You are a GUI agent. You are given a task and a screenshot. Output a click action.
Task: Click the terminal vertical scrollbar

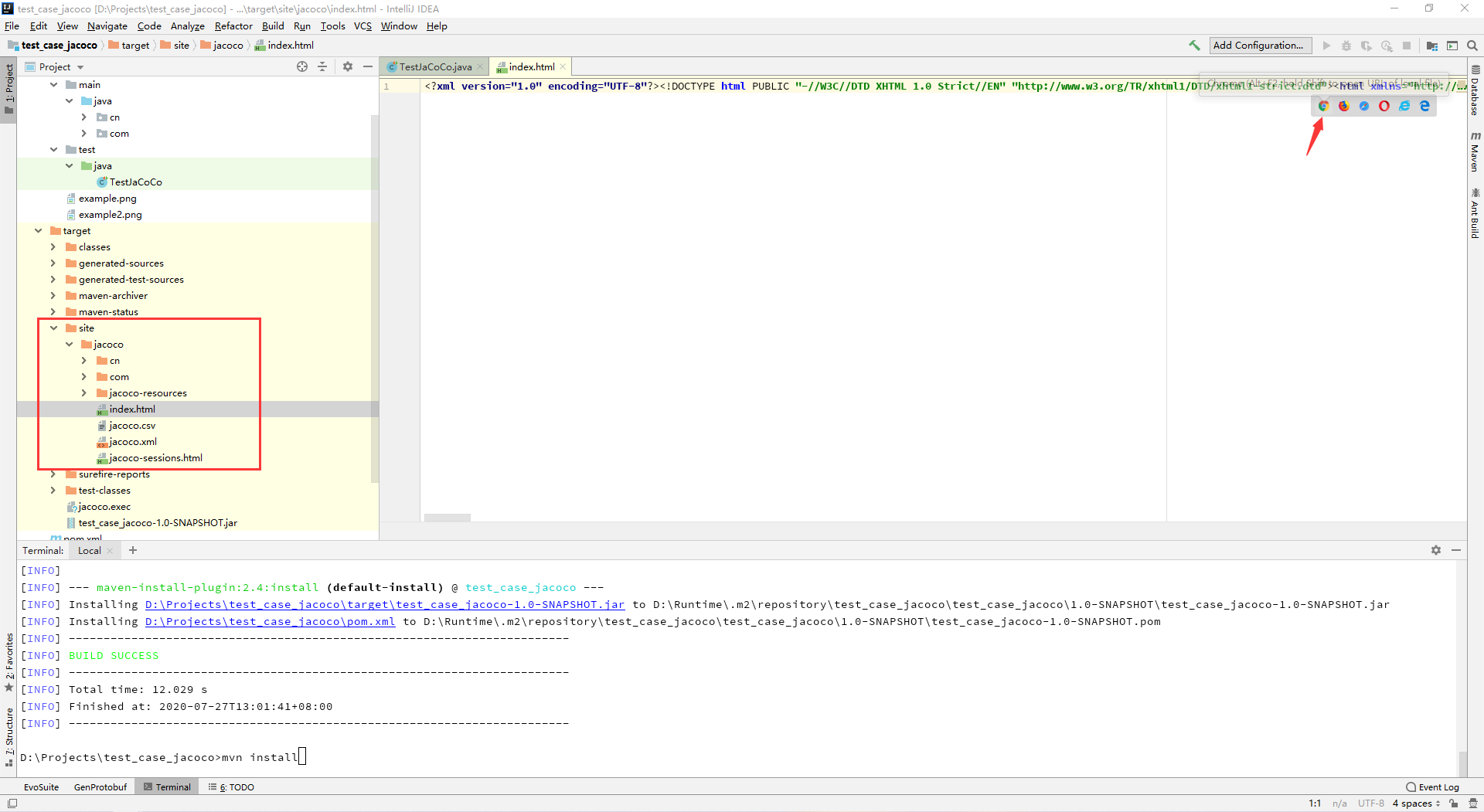(1462, 763)
